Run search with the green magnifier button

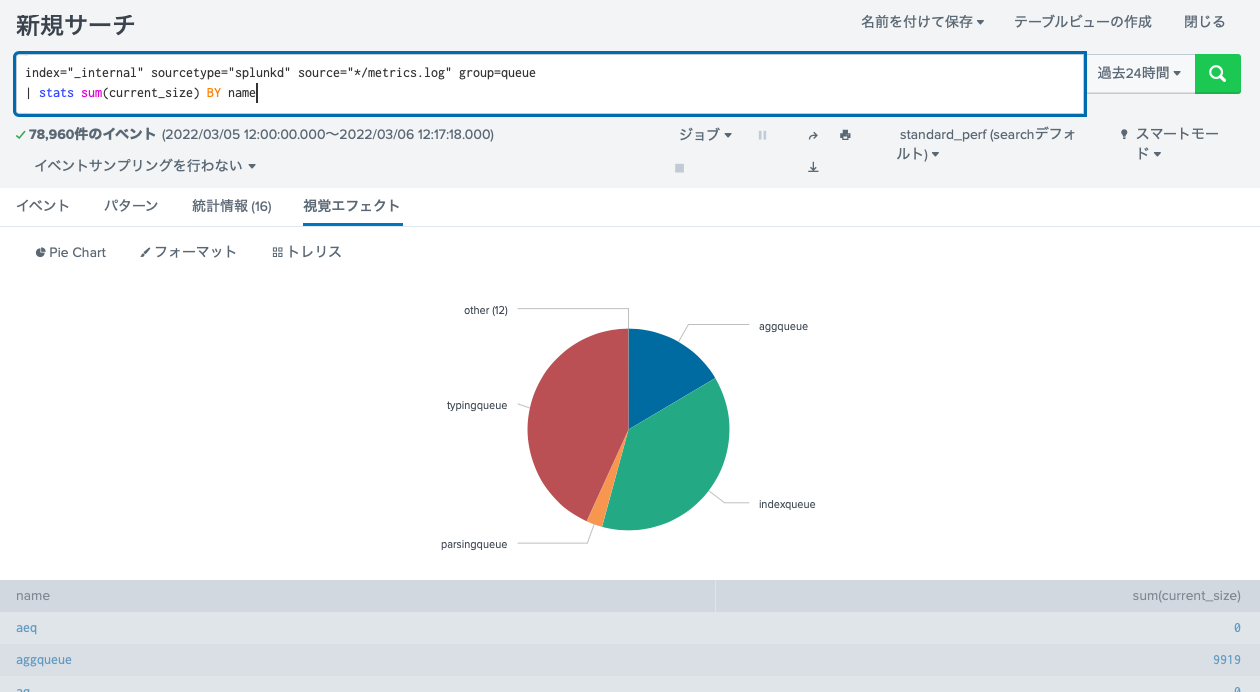coord(1218,73)
